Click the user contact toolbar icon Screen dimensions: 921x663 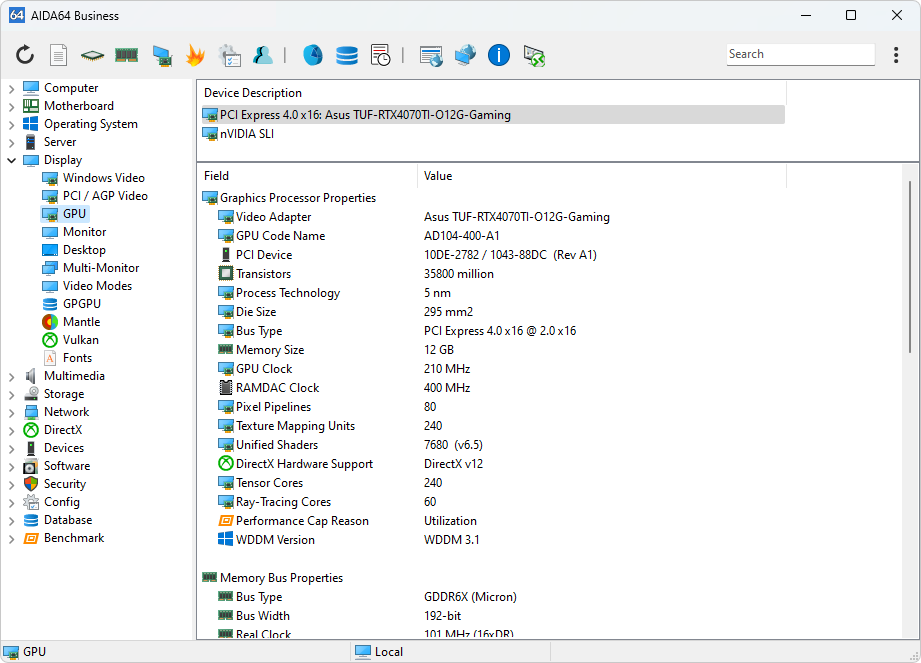tap(263, 55)
